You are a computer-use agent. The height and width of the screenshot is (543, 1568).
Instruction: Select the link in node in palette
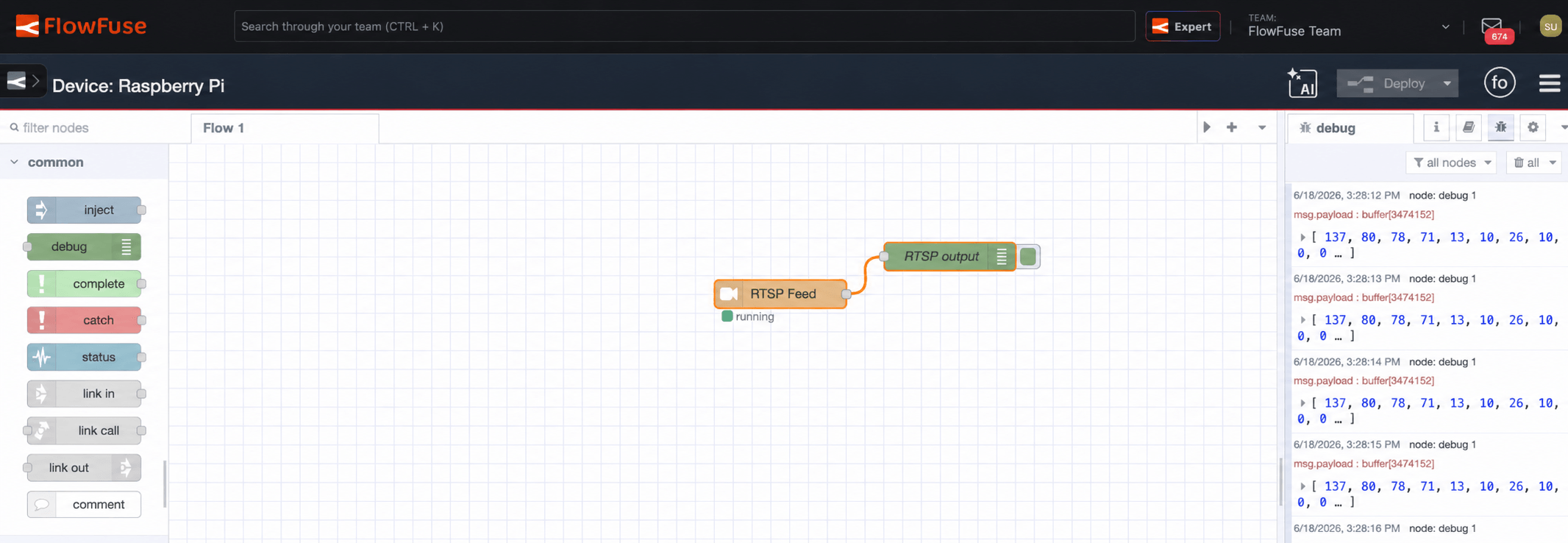tap(85, 394)
